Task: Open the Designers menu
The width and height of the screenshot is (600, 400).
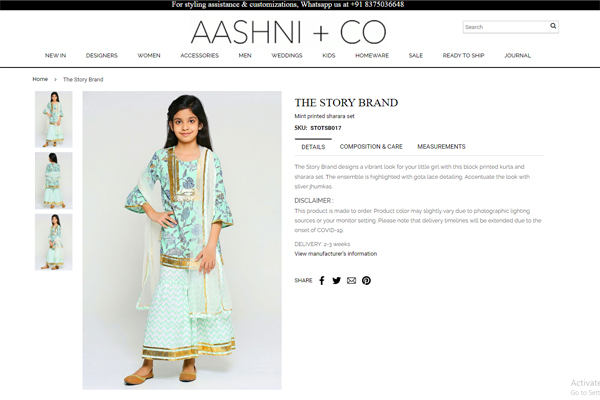Action: tap(101, 56)
